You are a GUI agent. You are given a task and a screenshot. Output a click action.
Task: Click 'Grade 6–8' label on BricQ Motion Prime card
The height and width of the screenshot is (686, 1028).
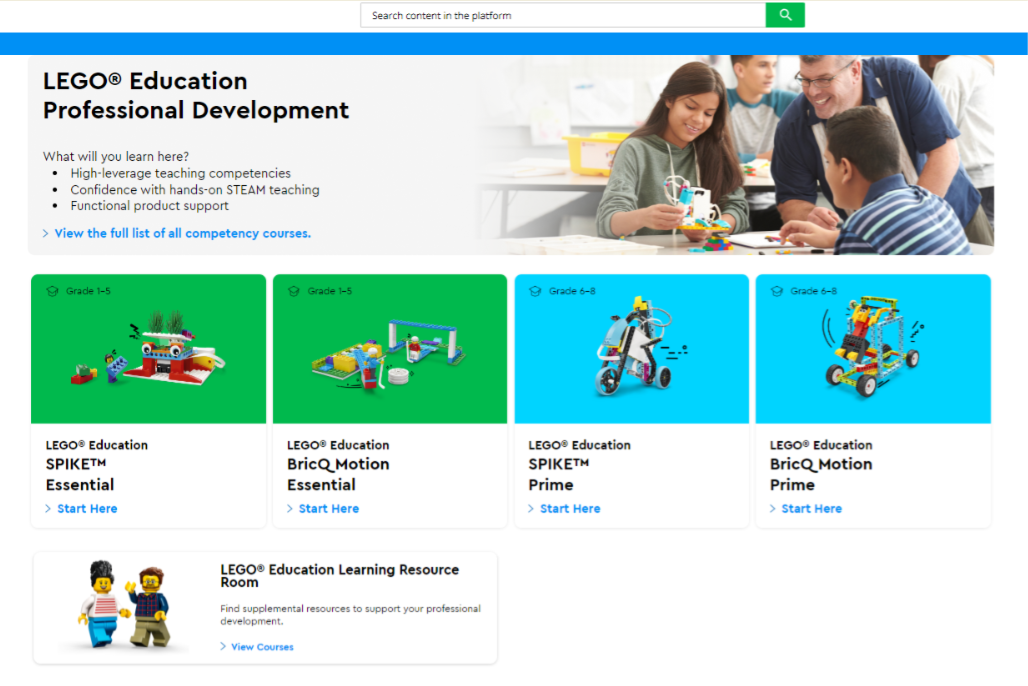[813, 291]
